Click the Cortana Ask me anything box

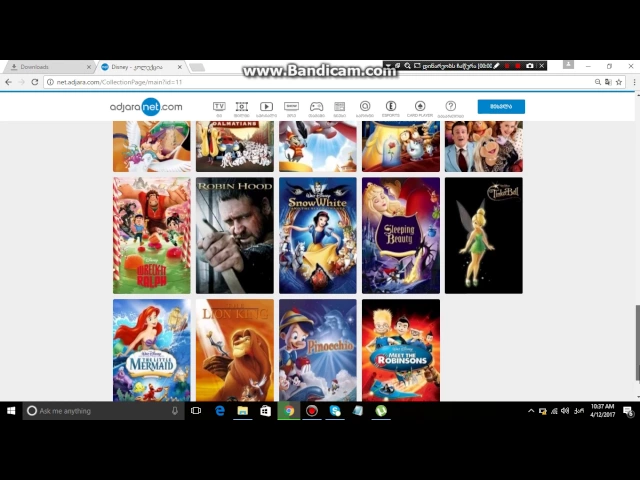coord(103,411)
